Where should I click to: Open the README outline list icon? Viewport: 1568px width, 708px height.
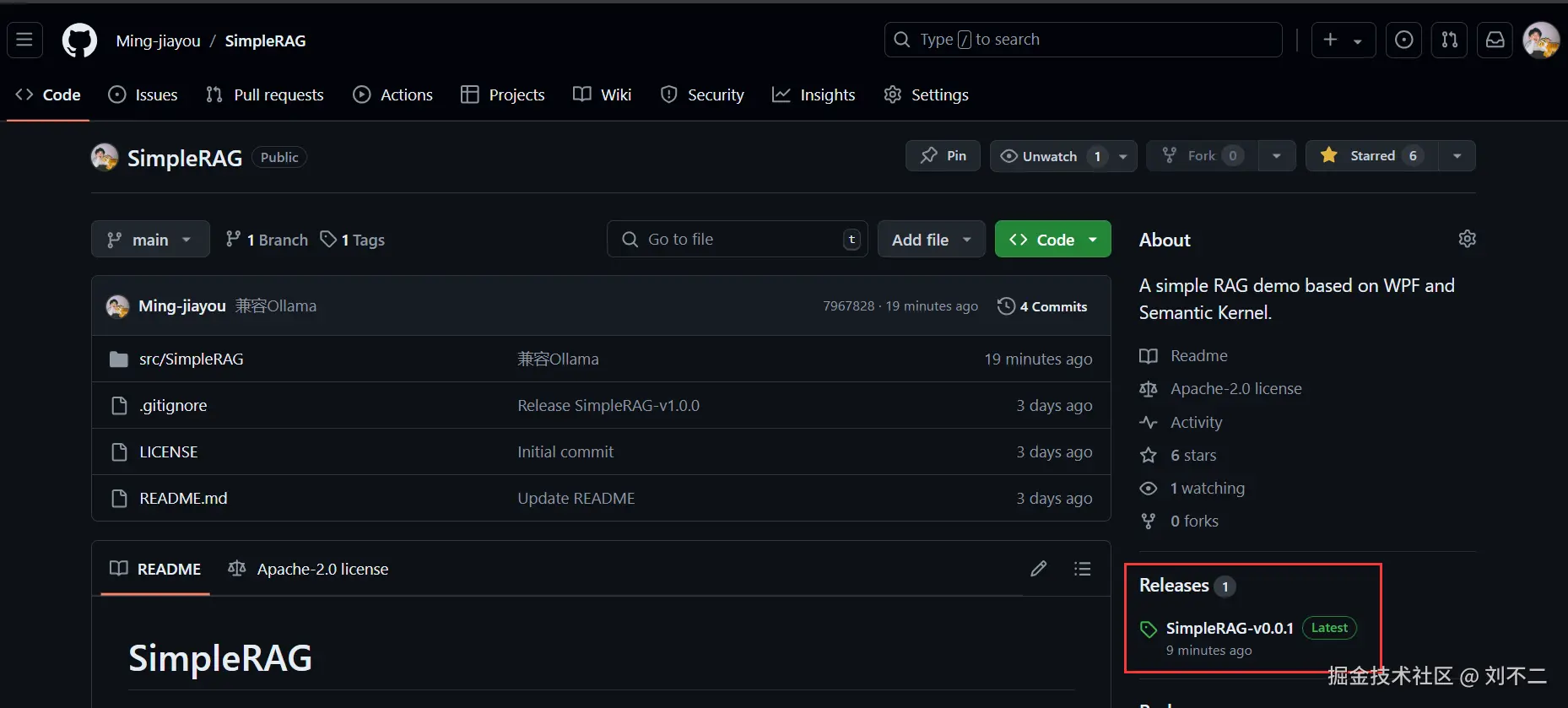tap(1083, 569)
